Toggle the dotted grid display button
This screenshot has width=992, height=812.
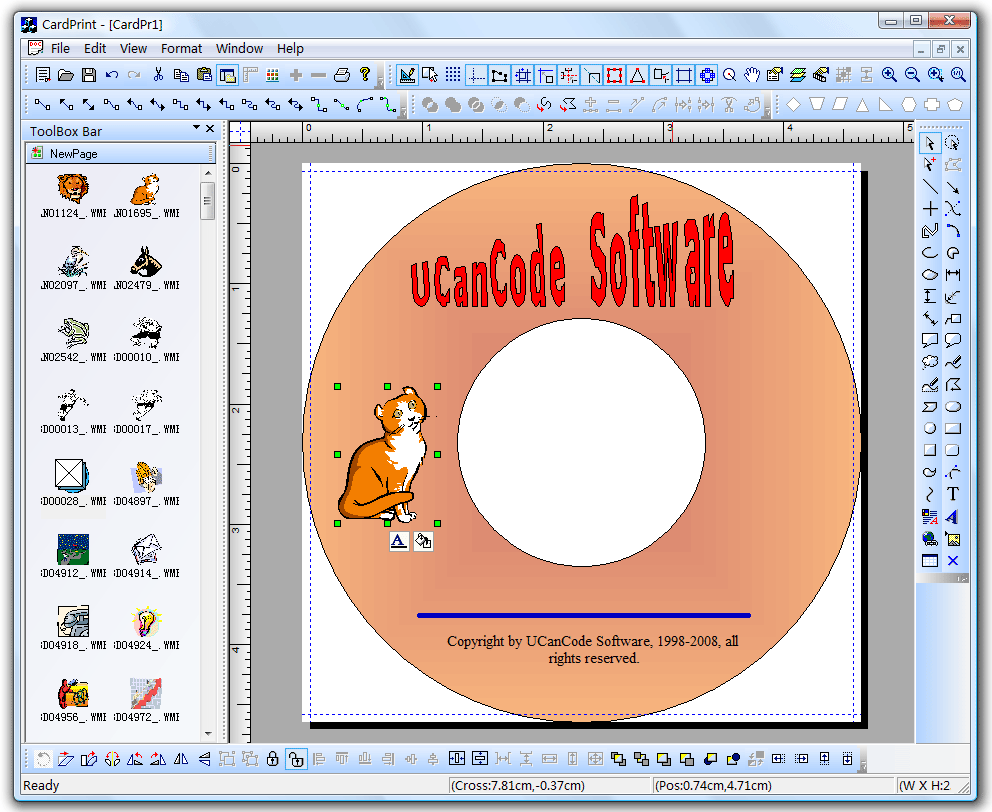(x=453, y=75)
